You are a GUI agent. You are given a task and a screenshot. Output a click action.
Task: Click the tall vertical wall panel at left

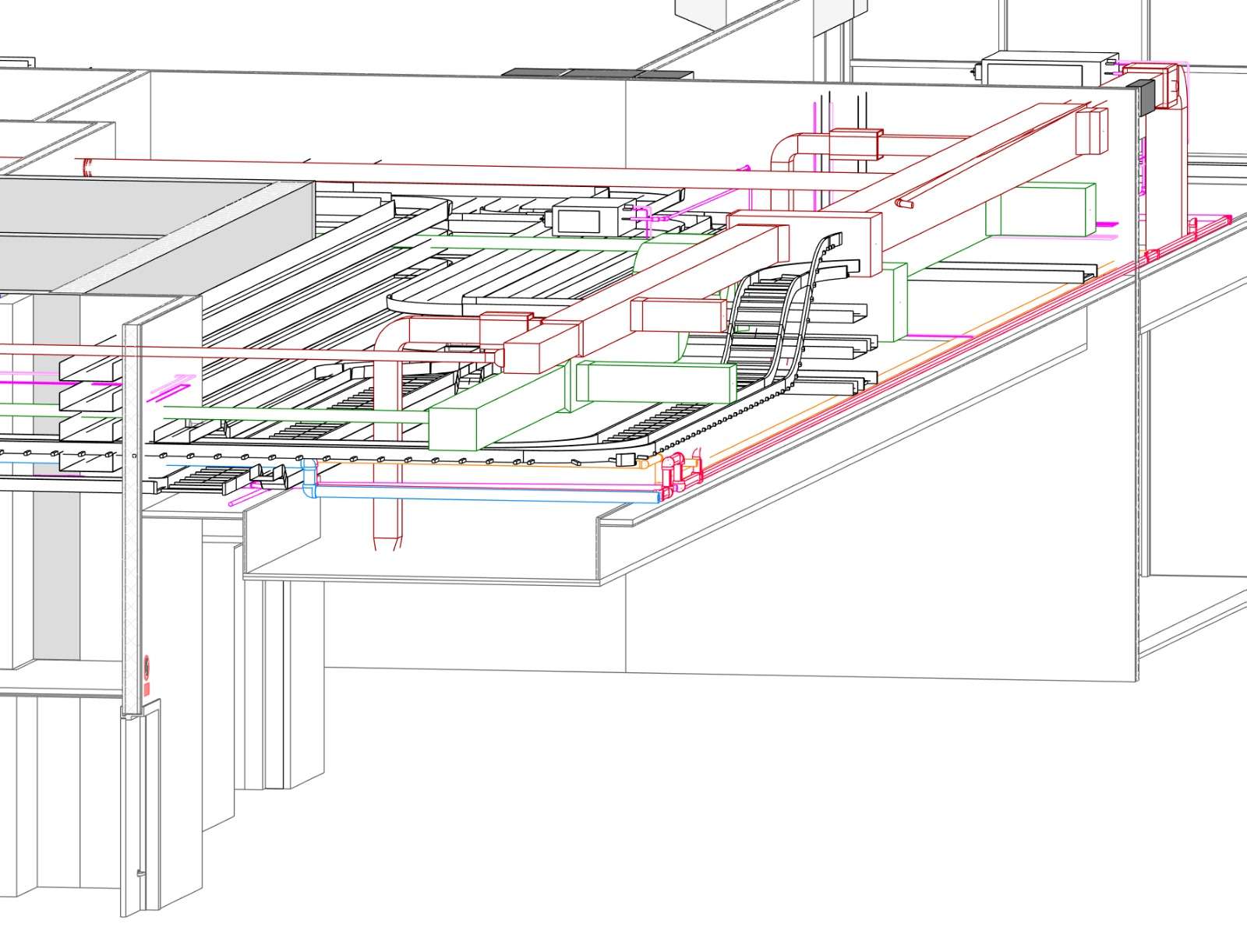[x=130, y=514]
